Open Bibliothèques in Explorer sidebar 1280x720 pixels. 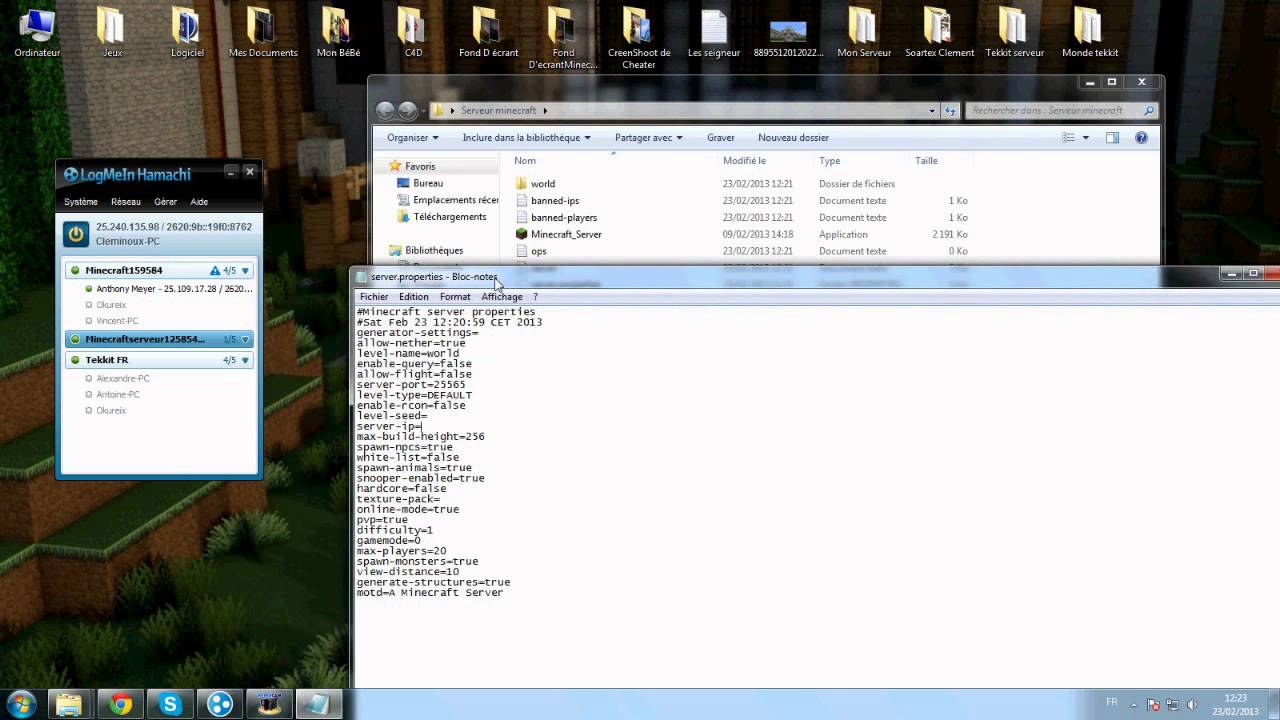[434, 251]
